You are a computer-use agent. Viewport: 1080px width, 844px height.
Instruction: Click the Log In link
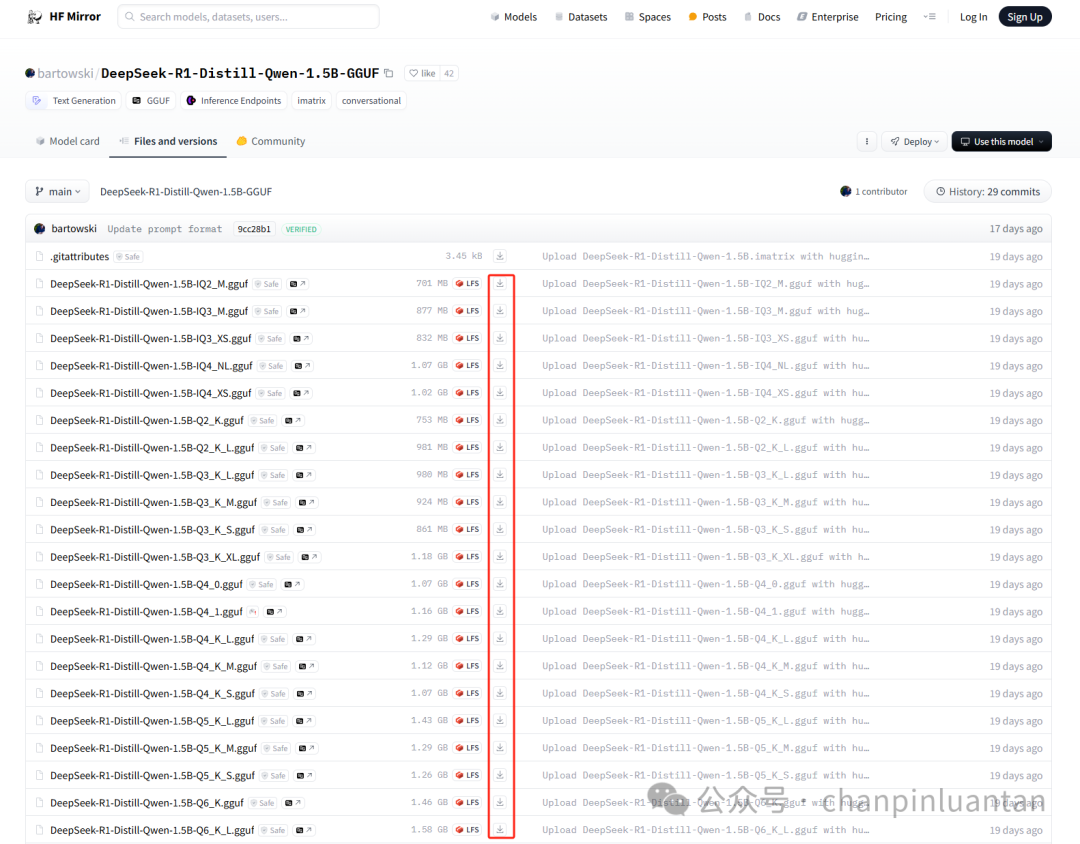coord(973,17)
